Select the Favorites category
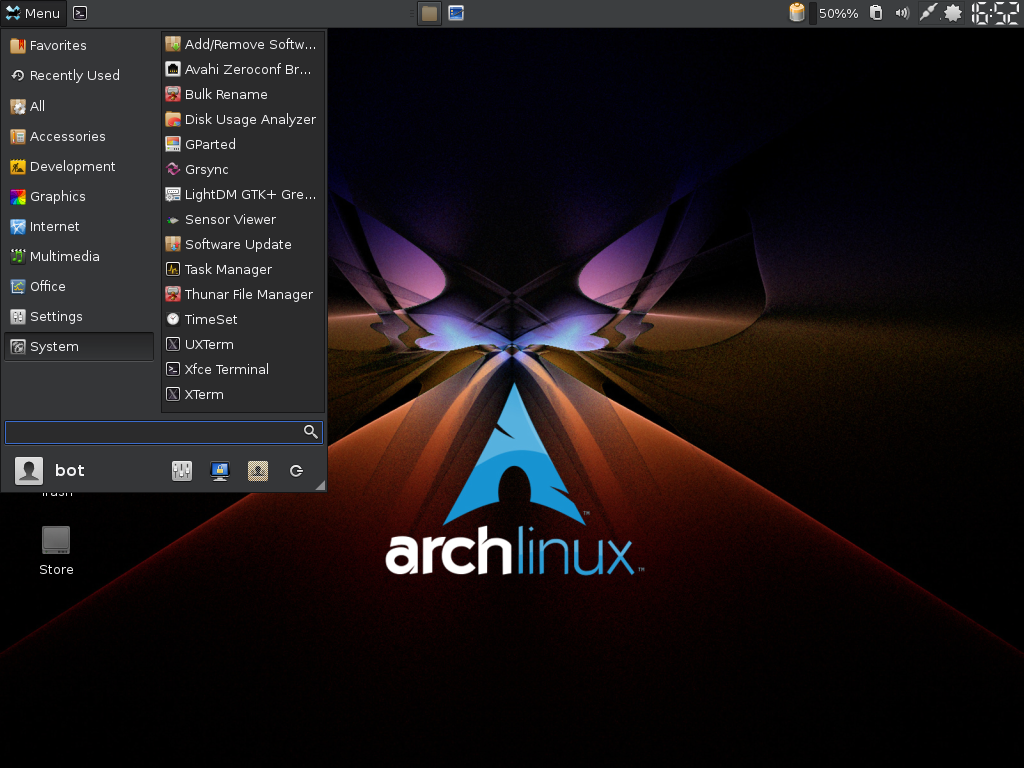The width and height of the screenshot is (1024, 768). [79, 46]
